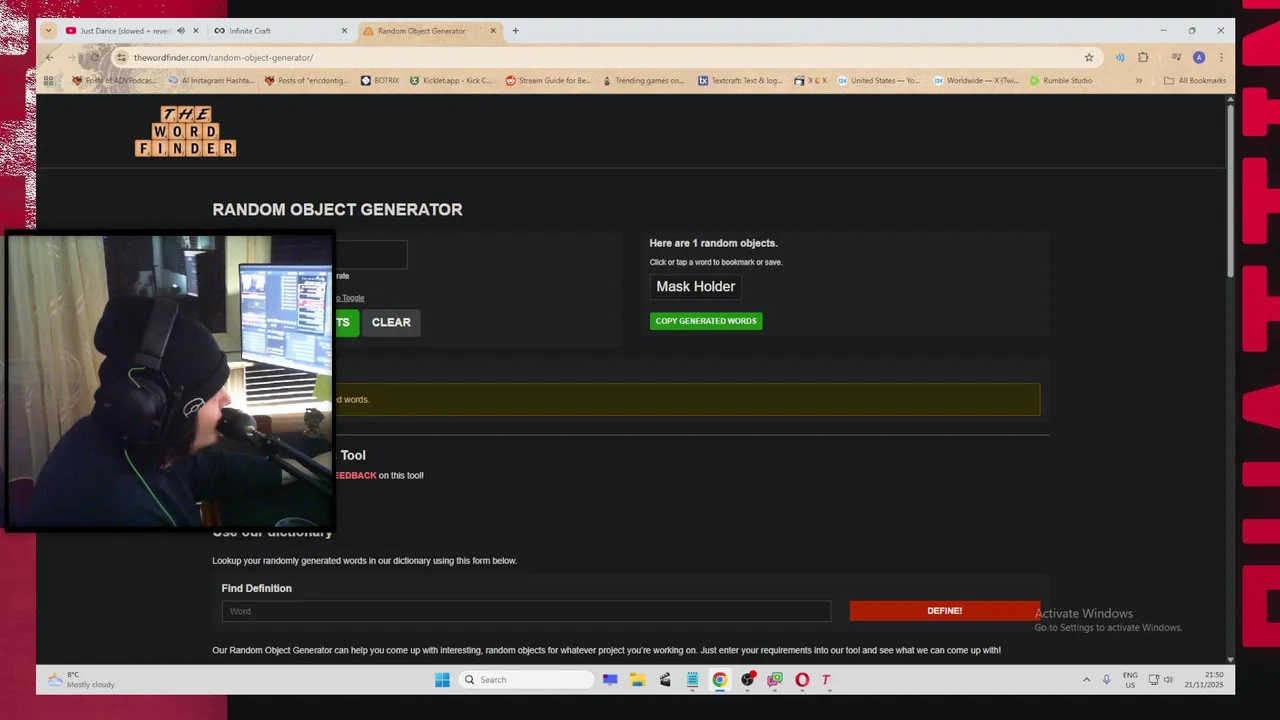Open the volume icon in system tray
1280x720 pixels.
[1168, 680]
